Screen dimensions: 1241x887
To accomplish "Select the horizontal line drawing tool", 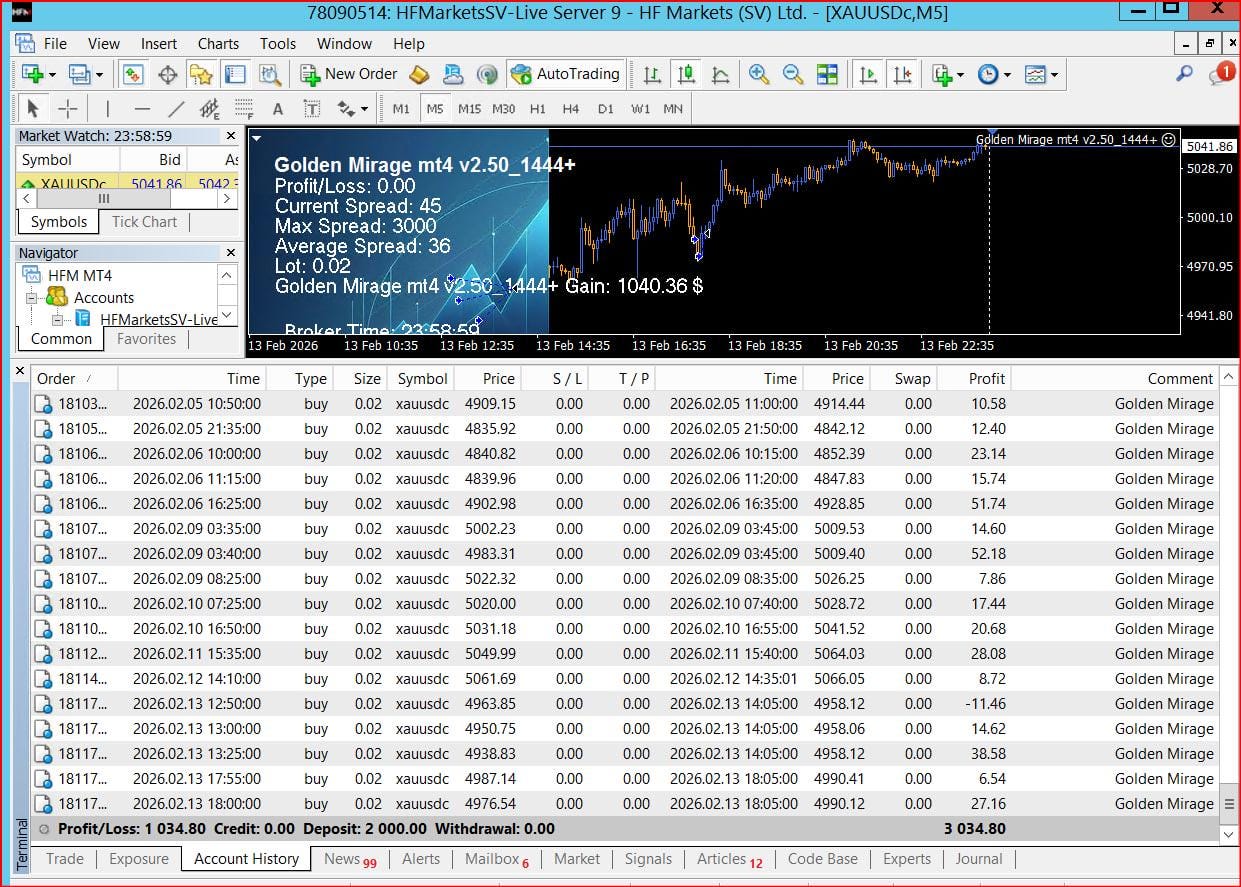I will point(142,108).
